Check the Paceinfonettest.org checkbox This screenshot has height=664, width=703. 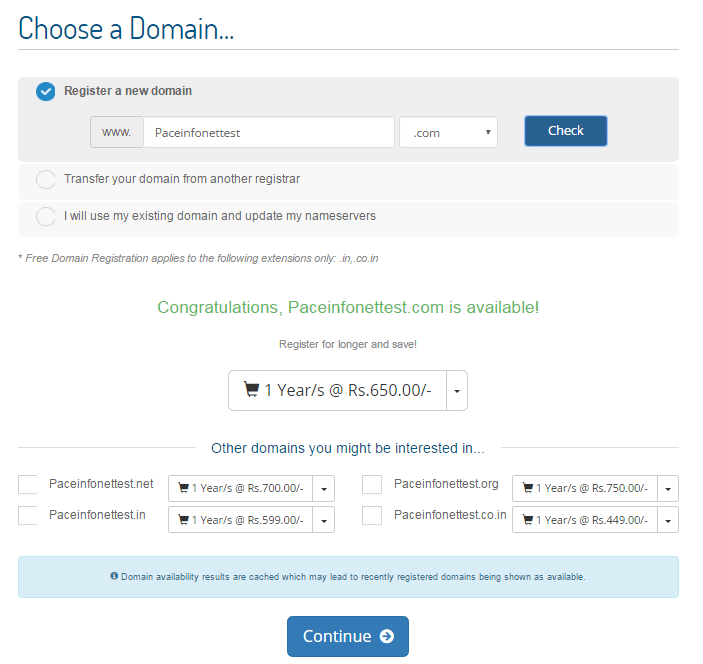coord(372,485)
